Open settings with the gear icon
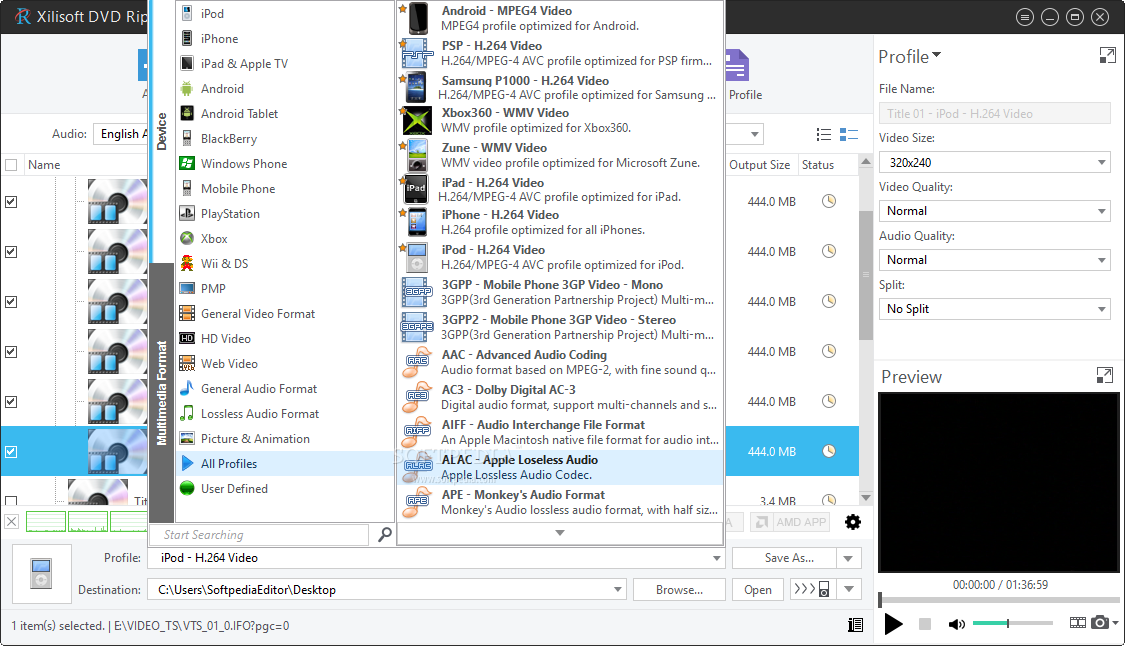 tap(852, 523)
